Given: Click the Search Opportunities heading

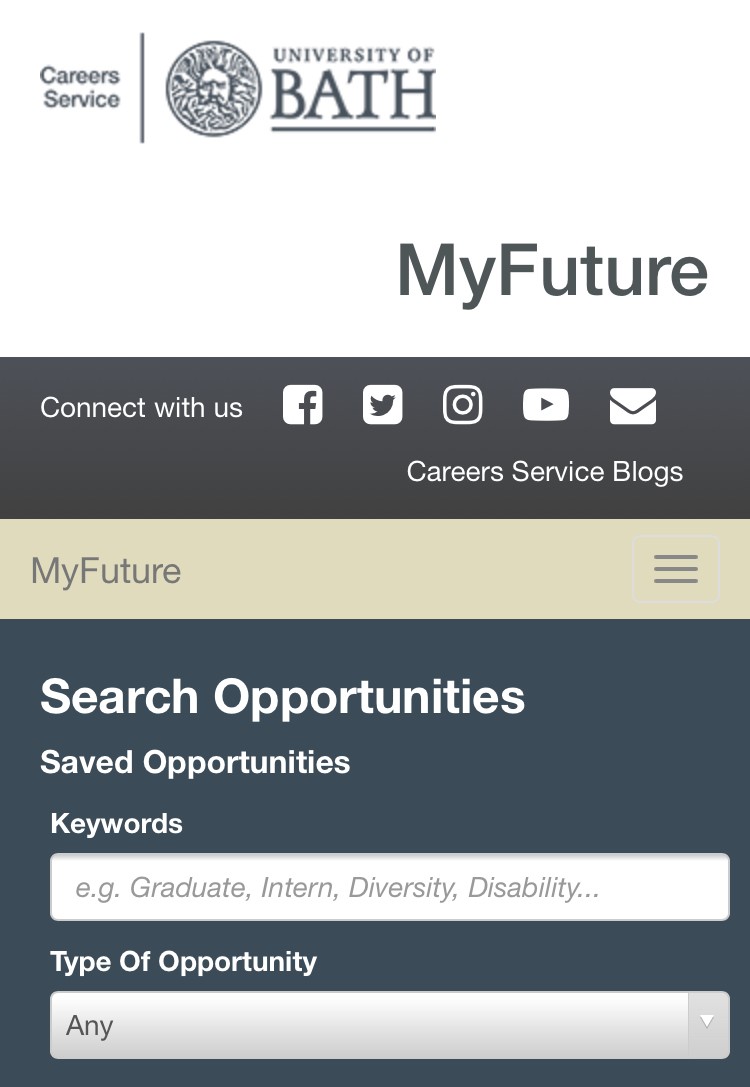Looking at the screenshot, I should coord(283,697).
